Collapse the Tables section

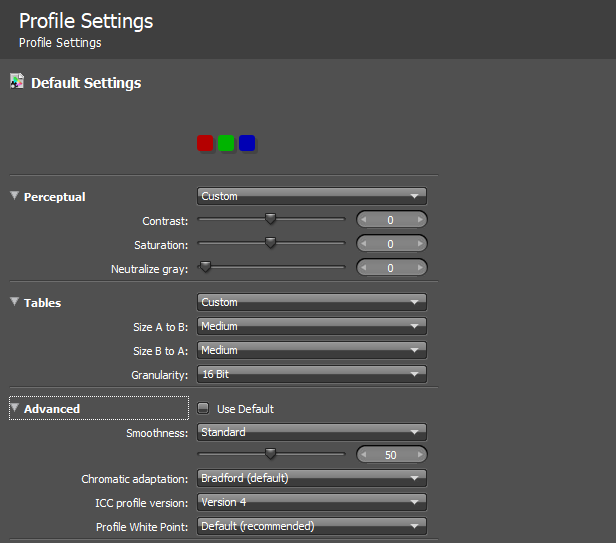click(15, 302)
